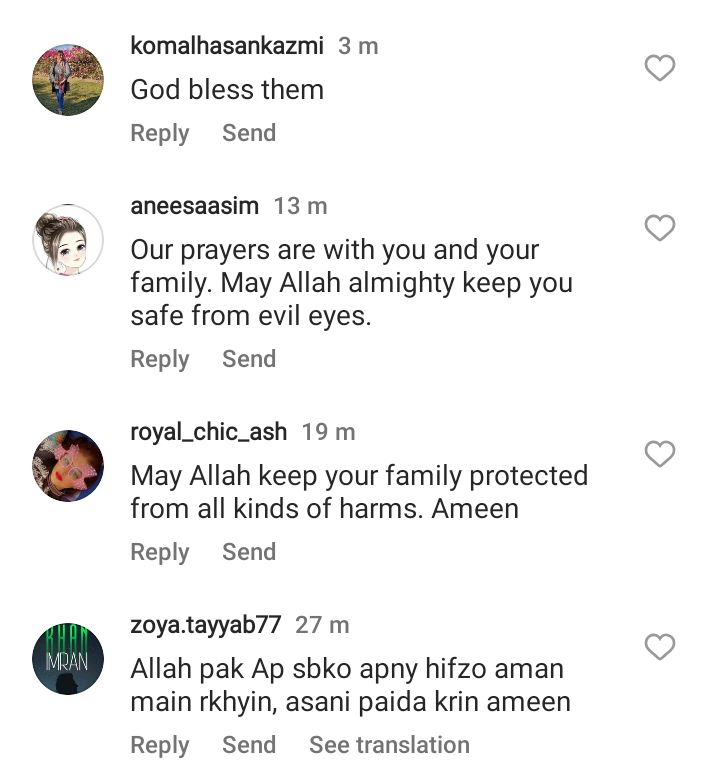
Task: Open aneesaasim's cartoon avatar
Action: tap(68, 240)
